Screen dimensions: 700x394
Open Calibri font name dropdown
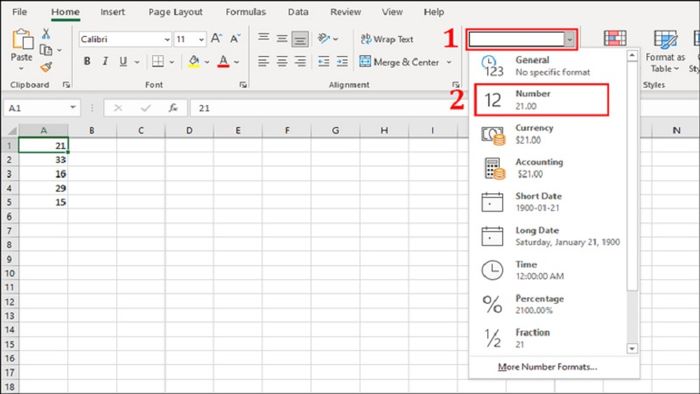click(167, 39)
